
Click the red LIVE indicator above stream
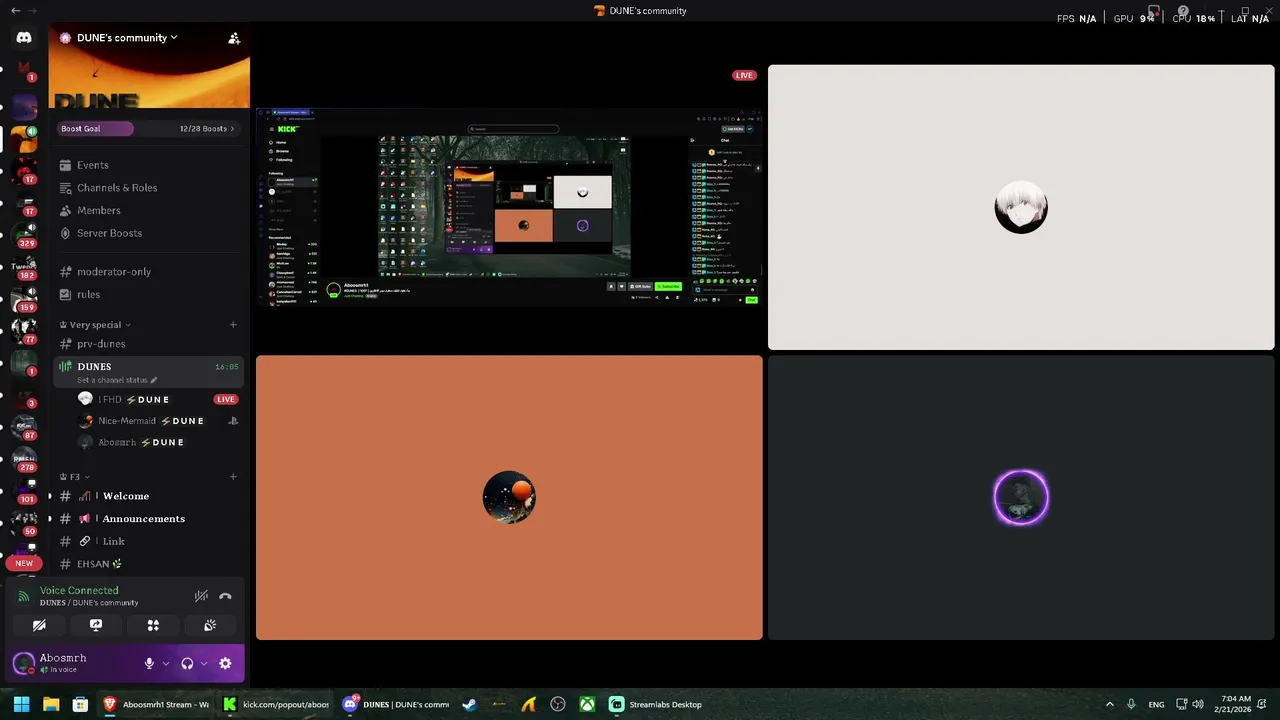pyautogui.click(x=744, y=76)
